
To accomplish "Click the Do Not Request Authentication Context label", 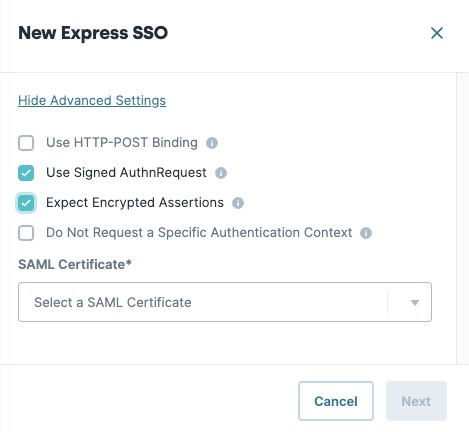I will 199,233.
